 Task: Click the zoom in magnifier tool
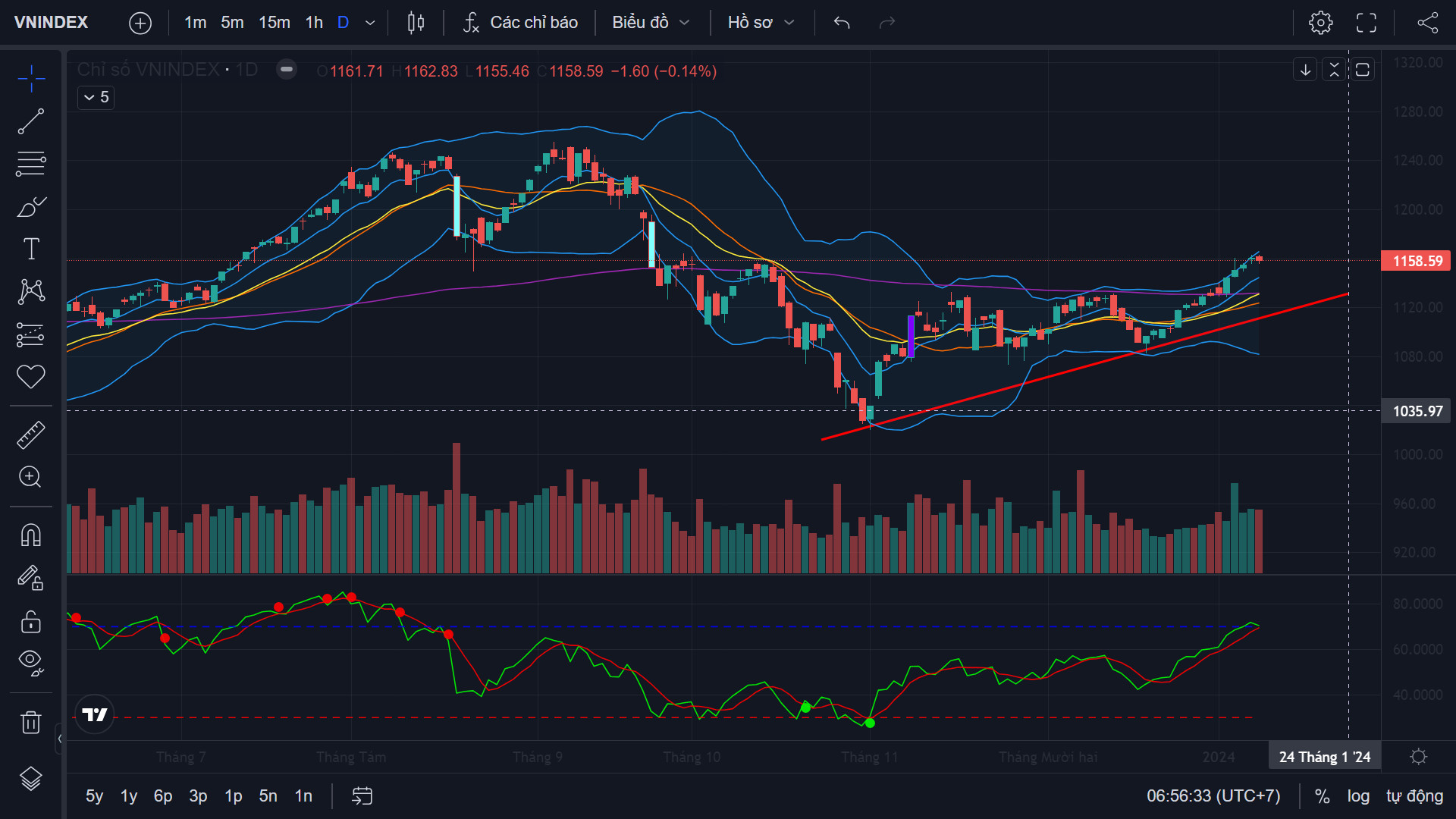(x=31, y=477)
